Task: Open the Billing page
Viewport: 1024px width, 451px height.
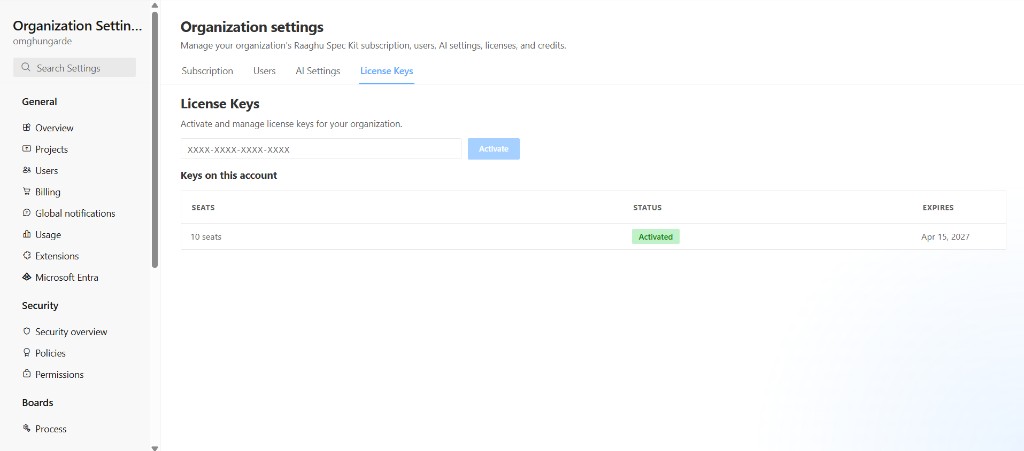Action: click(x=48, y=192)
